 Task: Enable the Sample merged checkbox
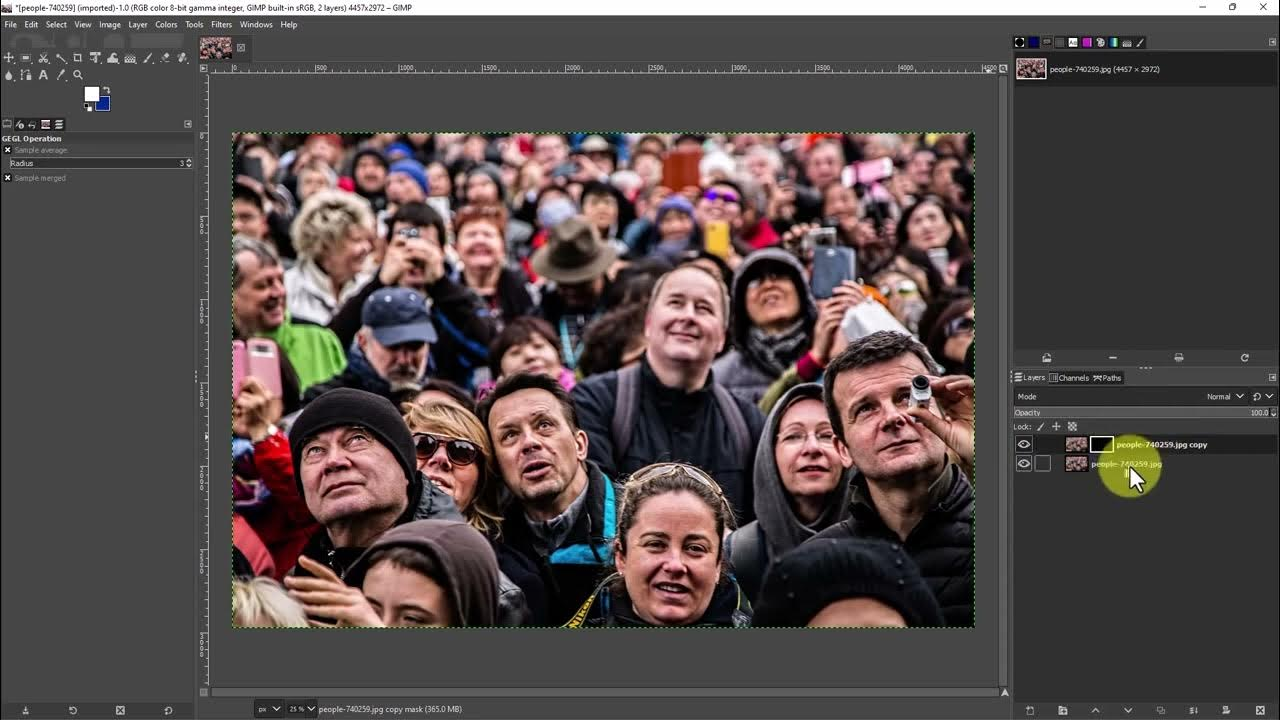[8, 177]
